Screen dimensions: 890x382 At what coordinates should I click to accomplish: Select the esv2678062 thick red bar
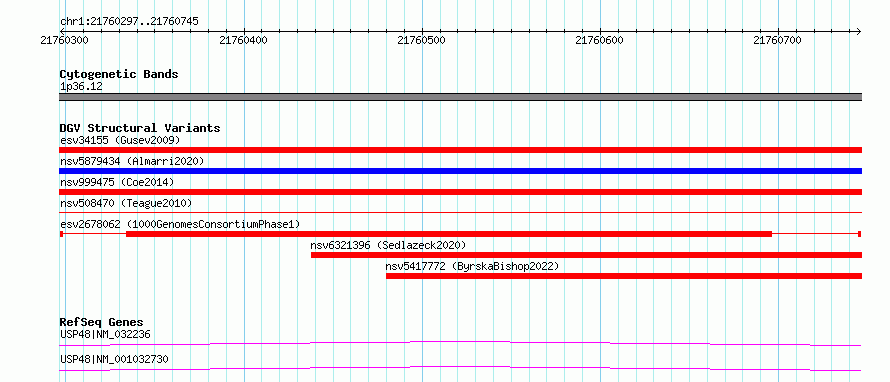pyautogui.click(x=449, y=234)
